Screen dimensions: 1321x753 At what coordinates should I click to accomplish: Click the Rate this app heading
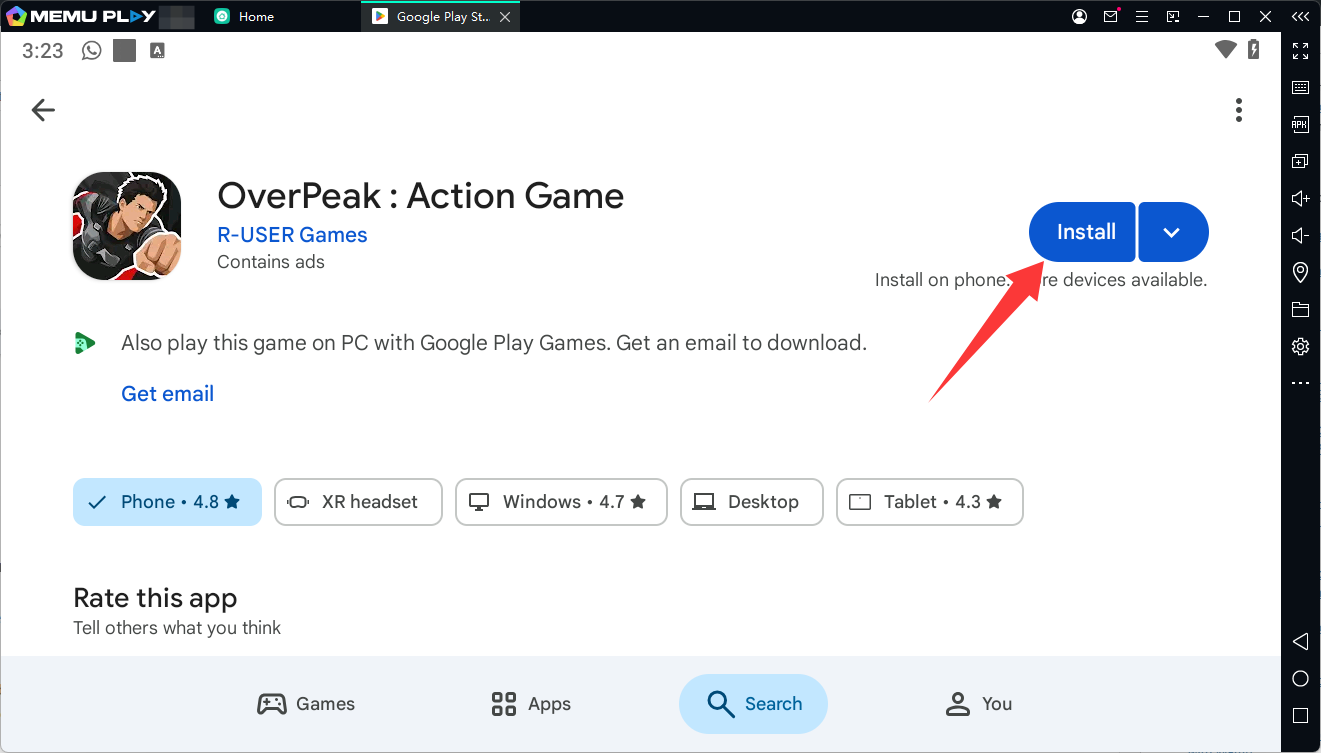(x=155, y=598)
